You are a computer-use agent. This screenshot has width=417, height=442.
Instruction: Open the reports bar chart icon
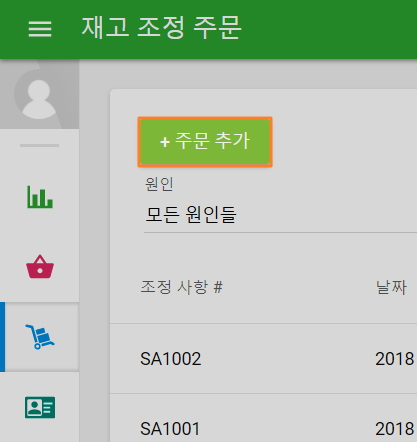[40, 197]
